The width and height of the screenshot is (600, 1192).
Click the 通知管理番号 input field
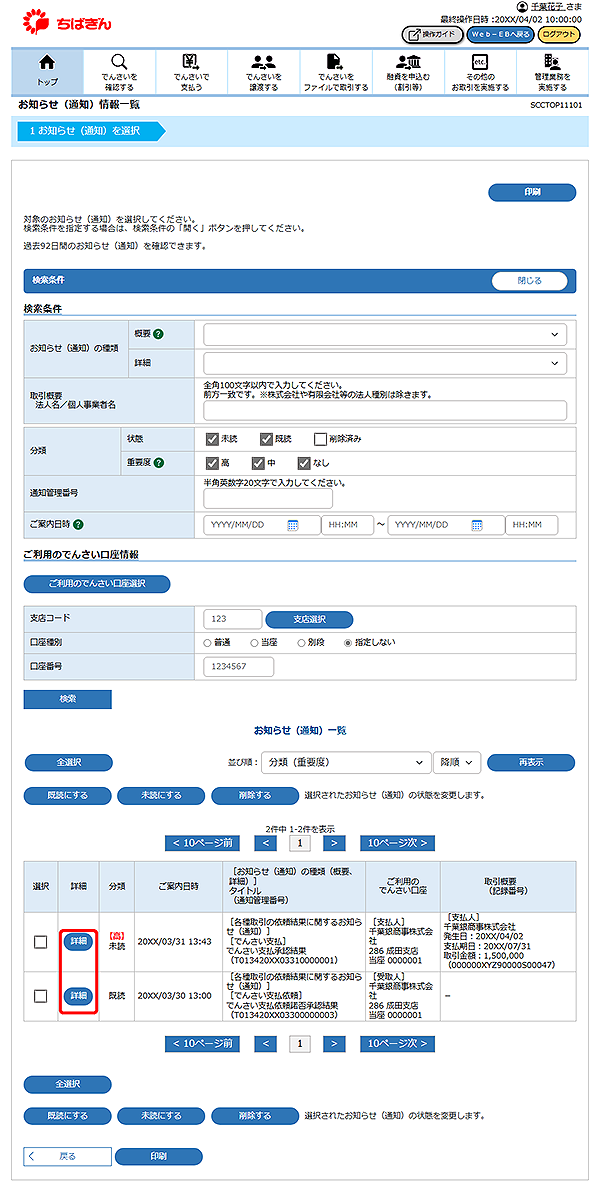(x=268, y=498)
